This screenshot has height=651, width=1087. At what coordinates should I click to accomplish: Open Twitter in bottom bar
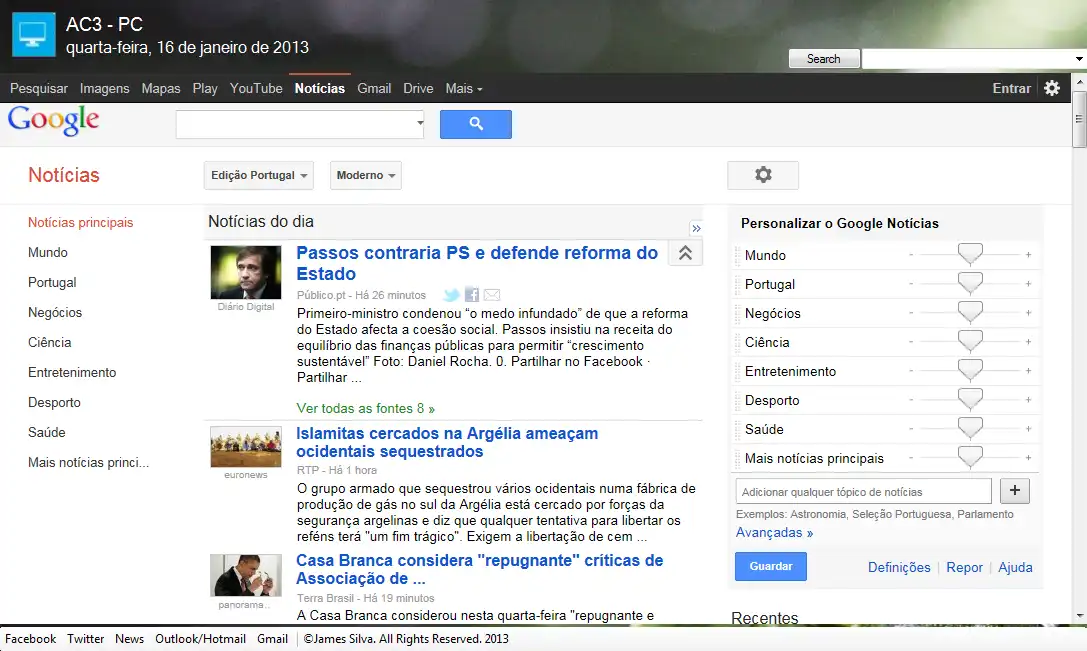85,639
